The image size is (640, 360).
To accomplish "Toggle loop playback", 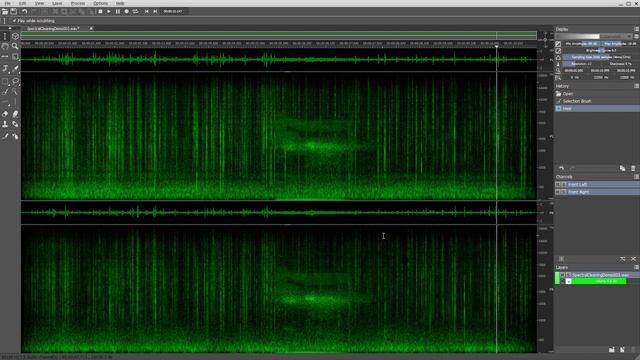I will [136, 11].
